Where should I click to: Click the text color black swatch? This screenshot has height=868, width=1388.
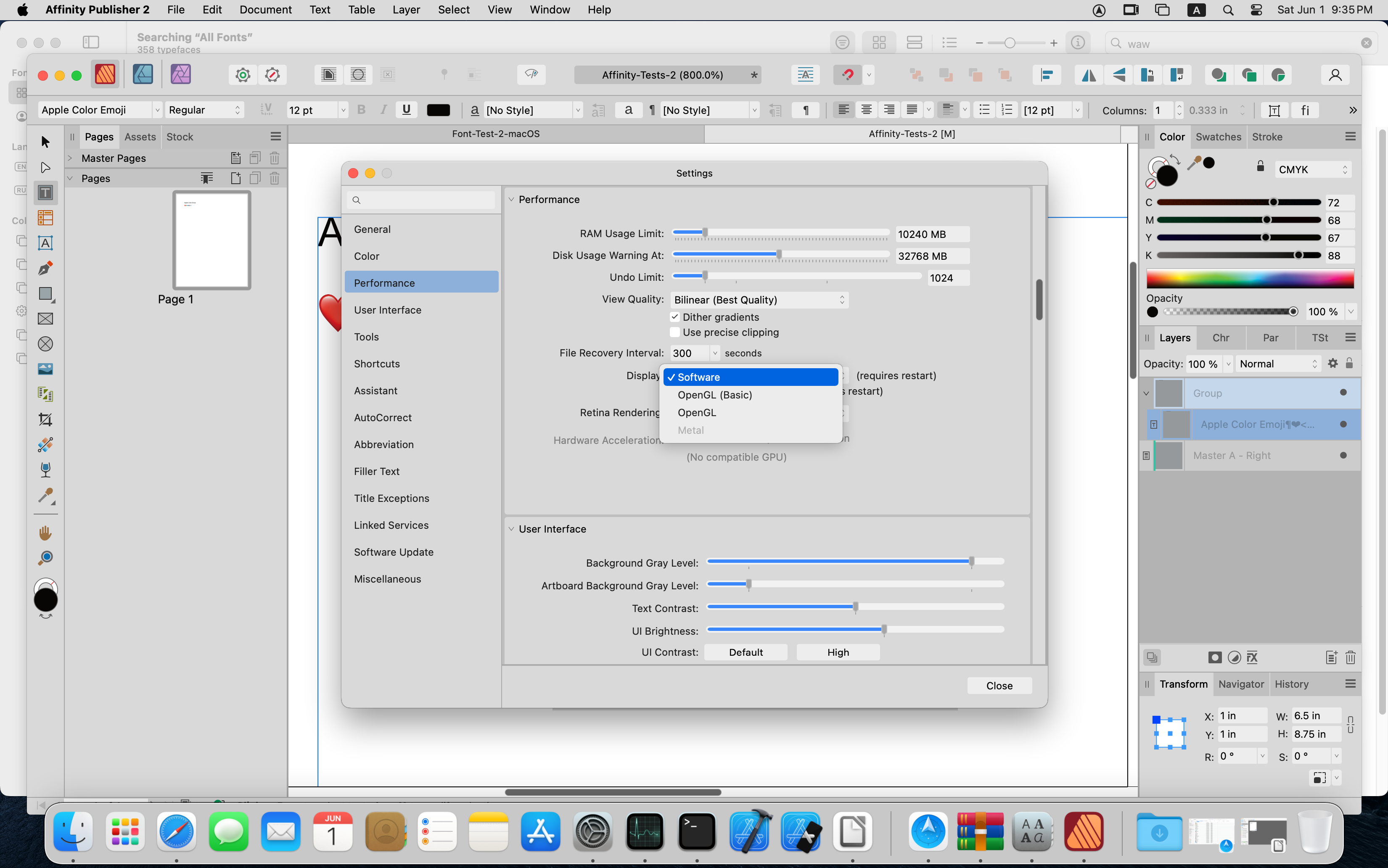click(x=438, y=110)
